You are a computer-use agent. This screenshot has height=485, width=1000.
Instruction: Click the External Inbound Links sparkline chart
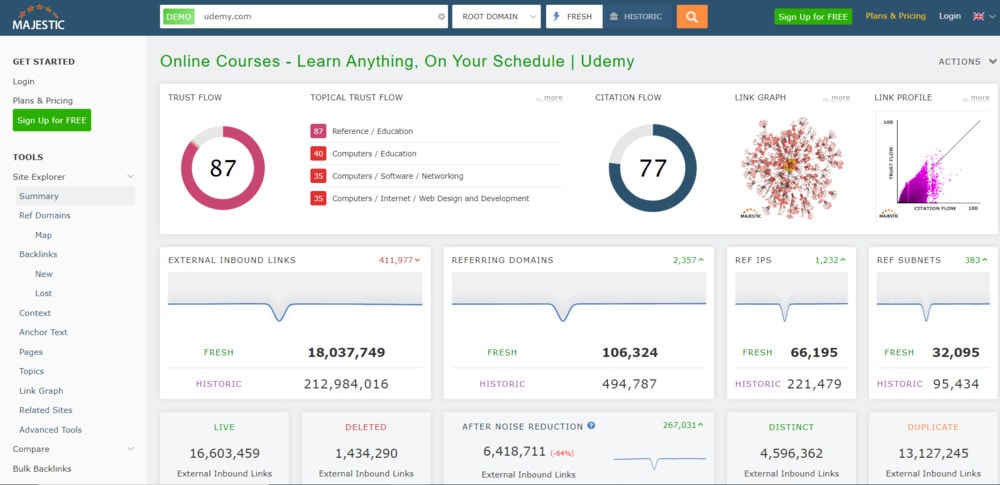coord(295,297)
